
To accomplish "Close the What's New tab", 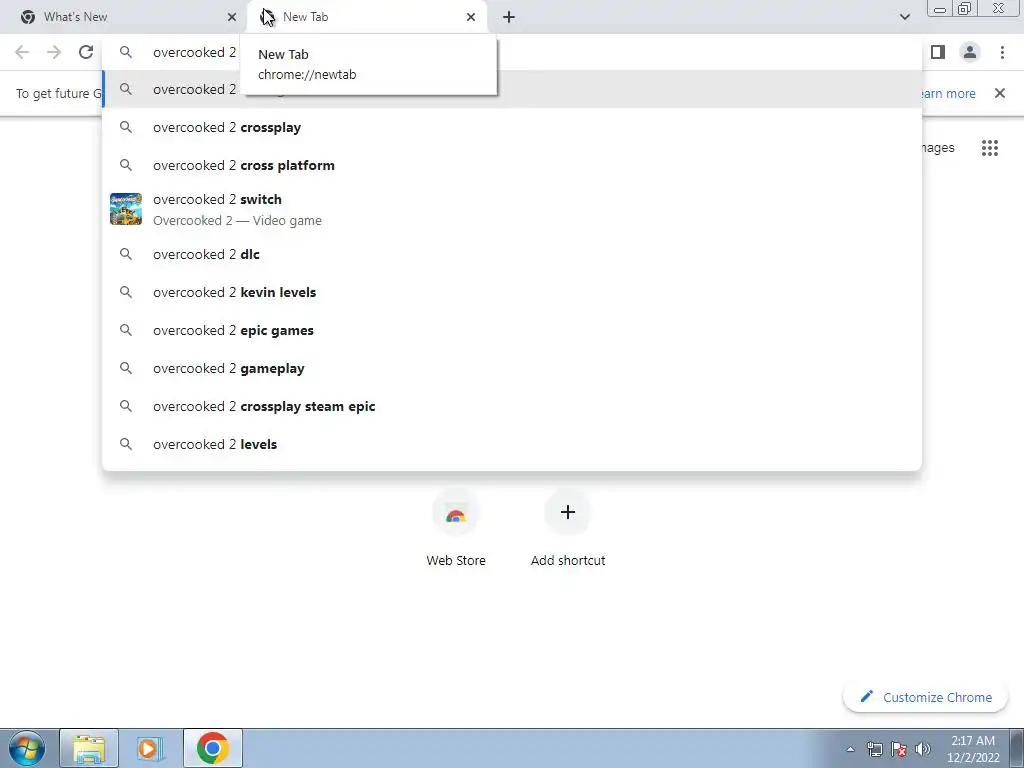I will point(232,17).
